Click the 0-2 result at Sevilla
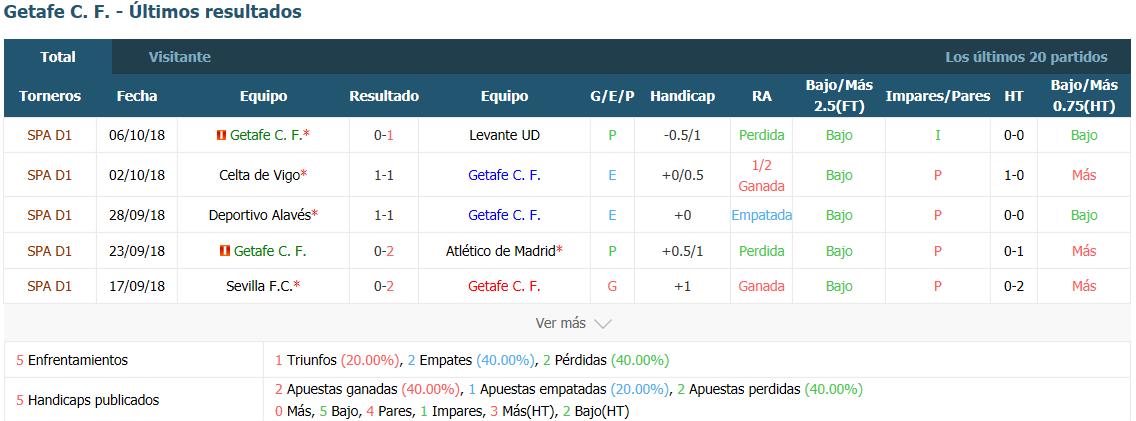 point(384,286)
